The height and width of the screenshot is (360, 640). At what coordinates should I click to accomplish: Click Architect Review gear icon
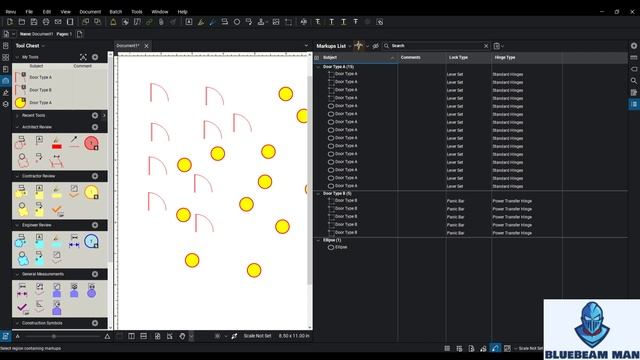tap(95, 127)
